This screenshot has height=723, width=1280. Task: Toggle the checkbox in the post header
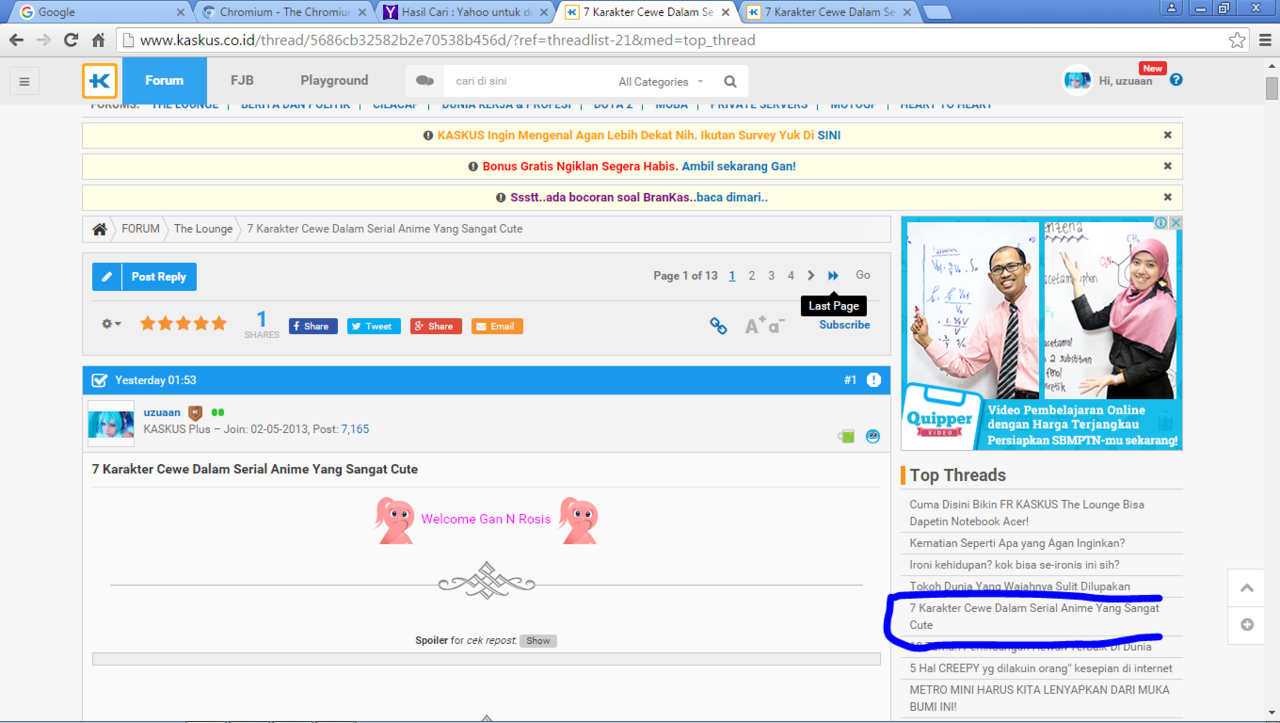click(x=97, y=379)
